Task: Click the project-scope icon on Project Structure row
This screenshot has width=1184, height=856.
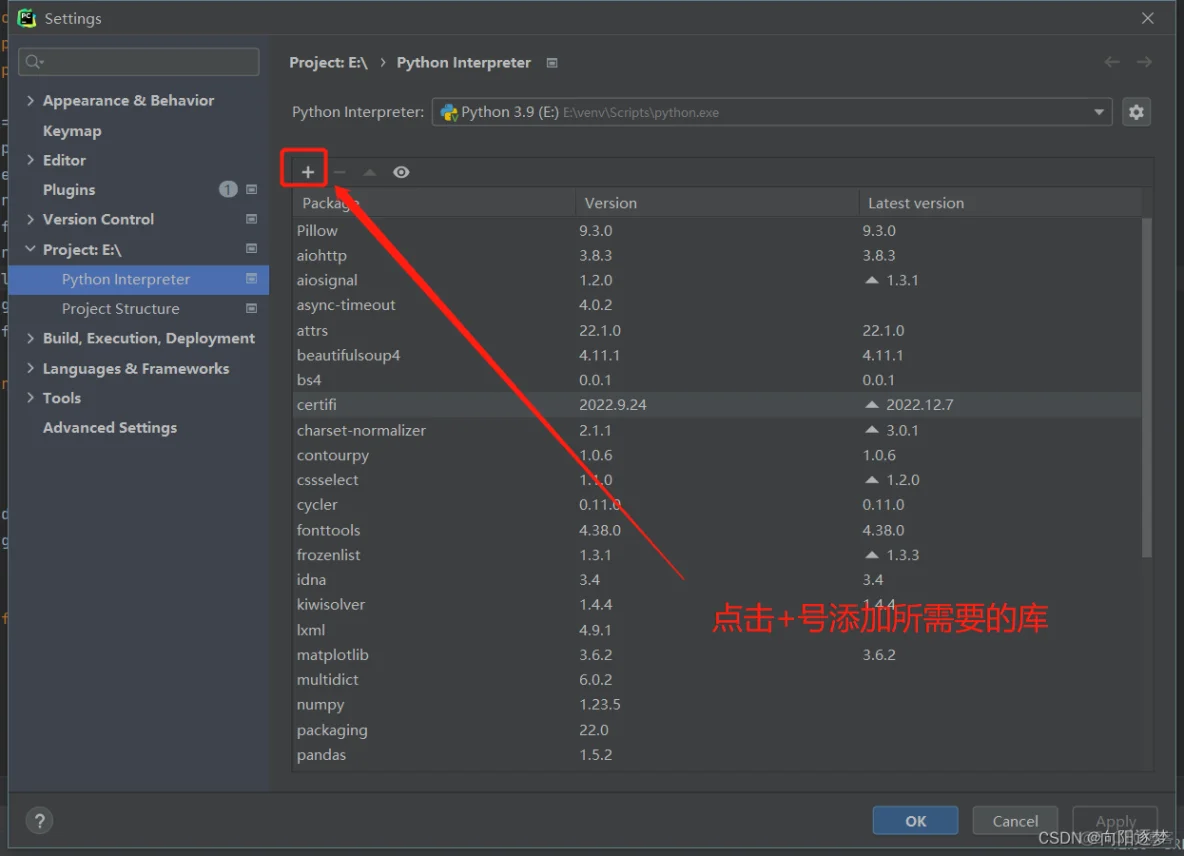Action: click(x=251, y=308)
